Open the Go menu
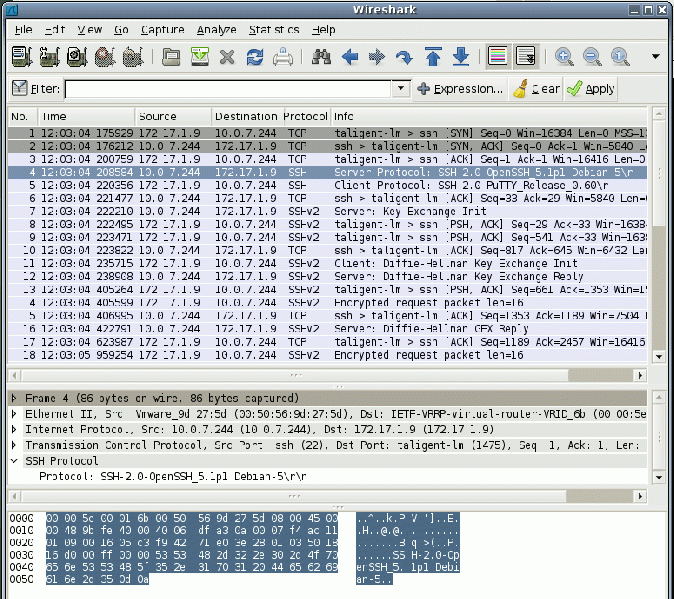The width and height of the screenshot is (674, 599). [121, 30]
